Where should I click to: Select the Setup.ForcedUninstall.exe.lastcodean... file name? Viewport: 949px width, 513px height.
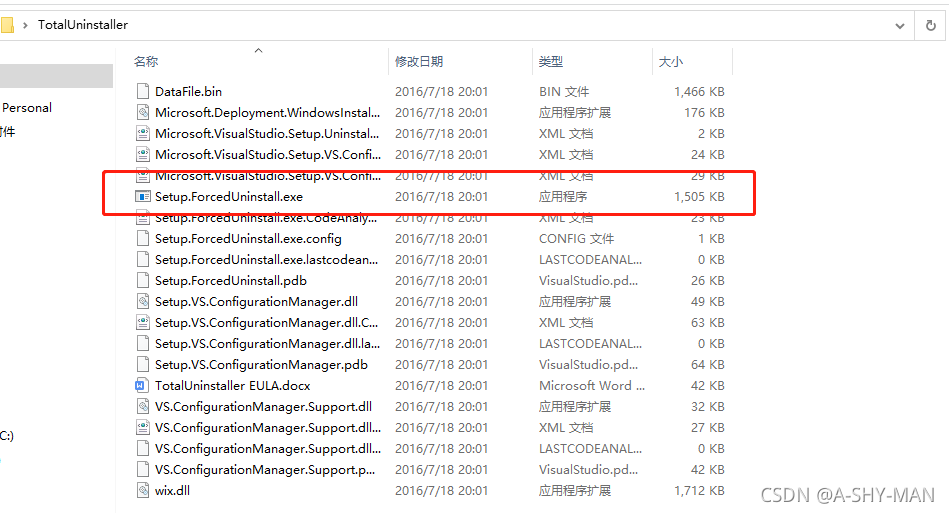click(266, 260)
